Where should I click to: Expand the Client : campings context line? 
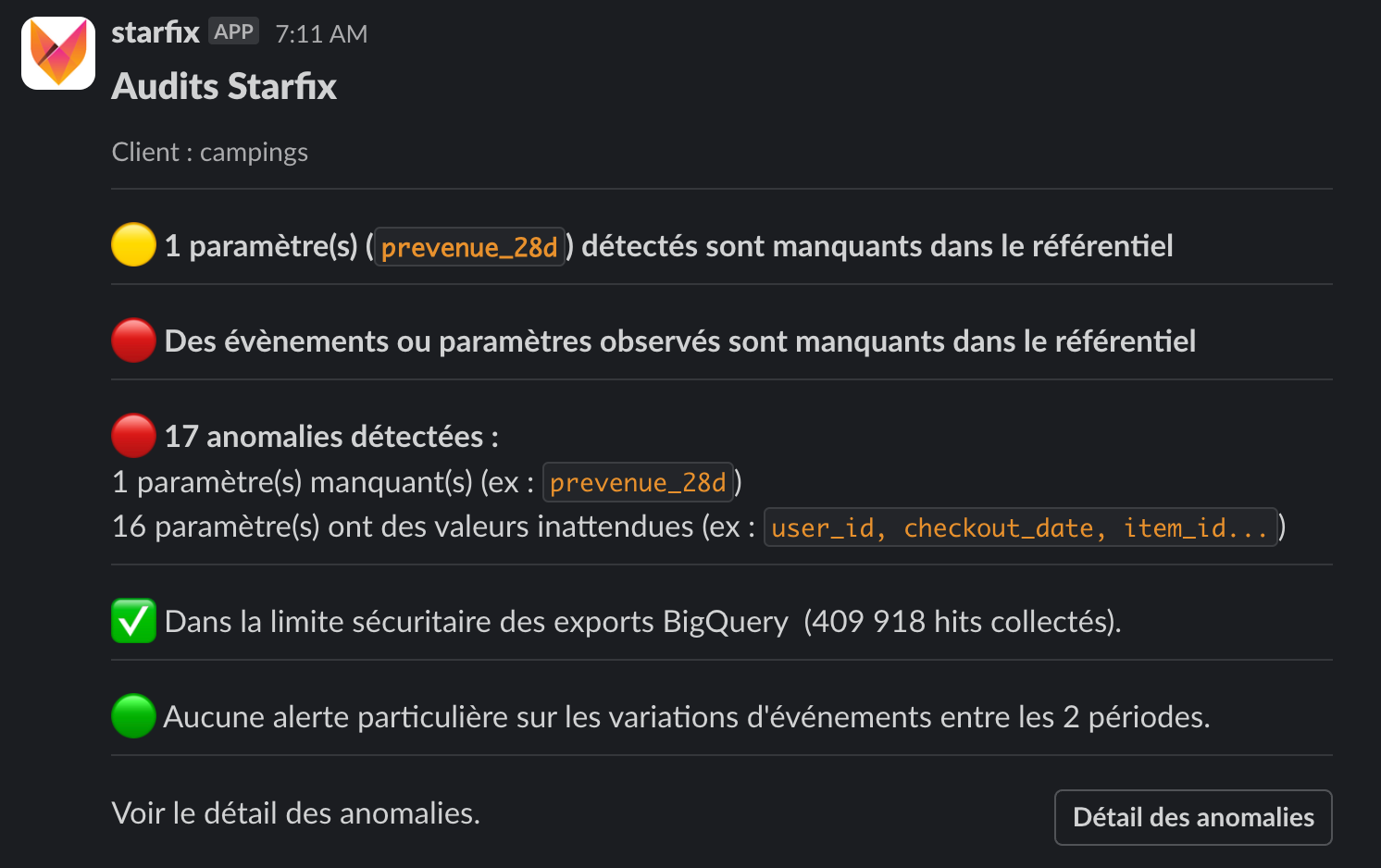(x=210, y=152)
